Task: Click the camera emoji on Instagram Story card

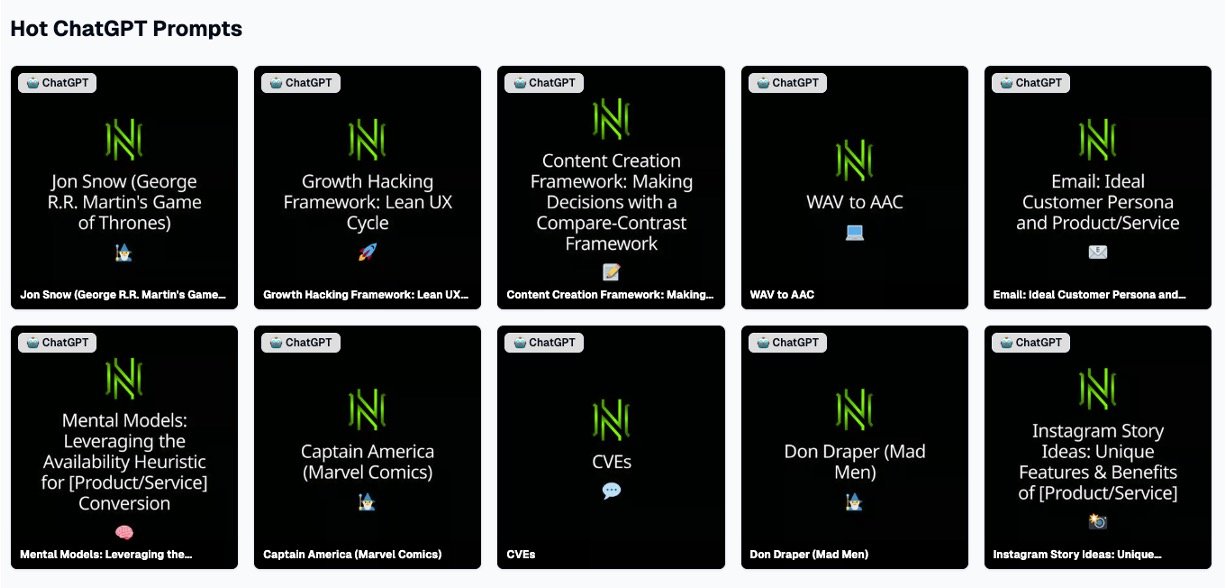Action: pyautogui.click(x=1097, y=522)
